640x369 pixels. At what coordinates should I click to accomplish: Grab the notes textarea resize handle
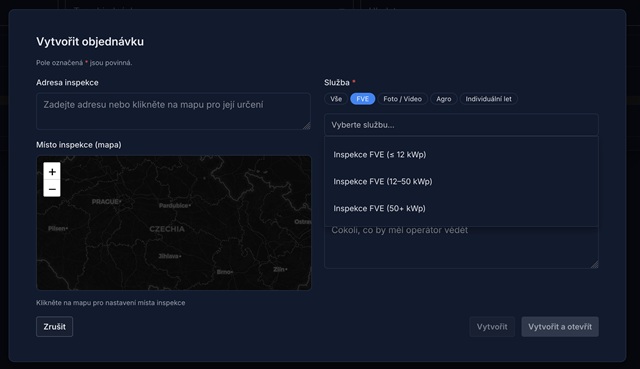[x=595, y=264]
